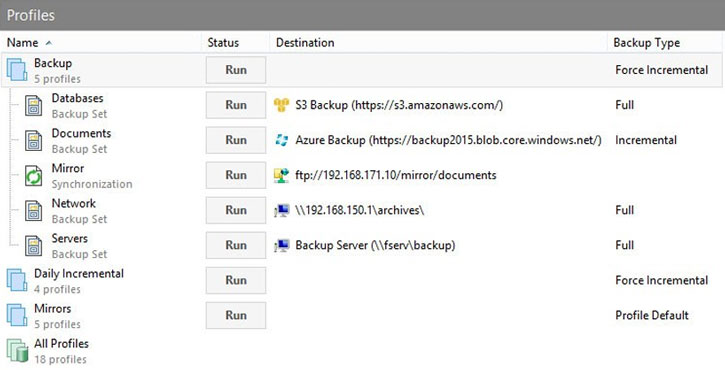Run the Network backup set
Screen dimensions: 725x370
(236, 210)
